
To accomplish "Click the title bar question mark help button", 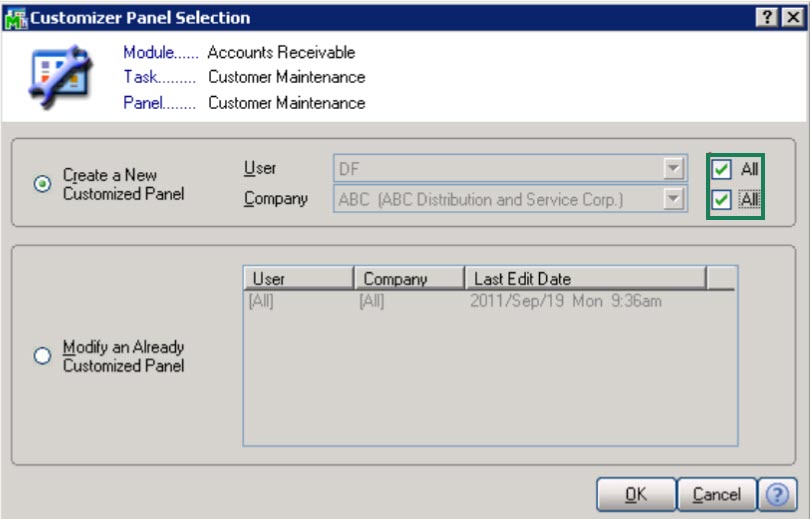I will 767,18.
